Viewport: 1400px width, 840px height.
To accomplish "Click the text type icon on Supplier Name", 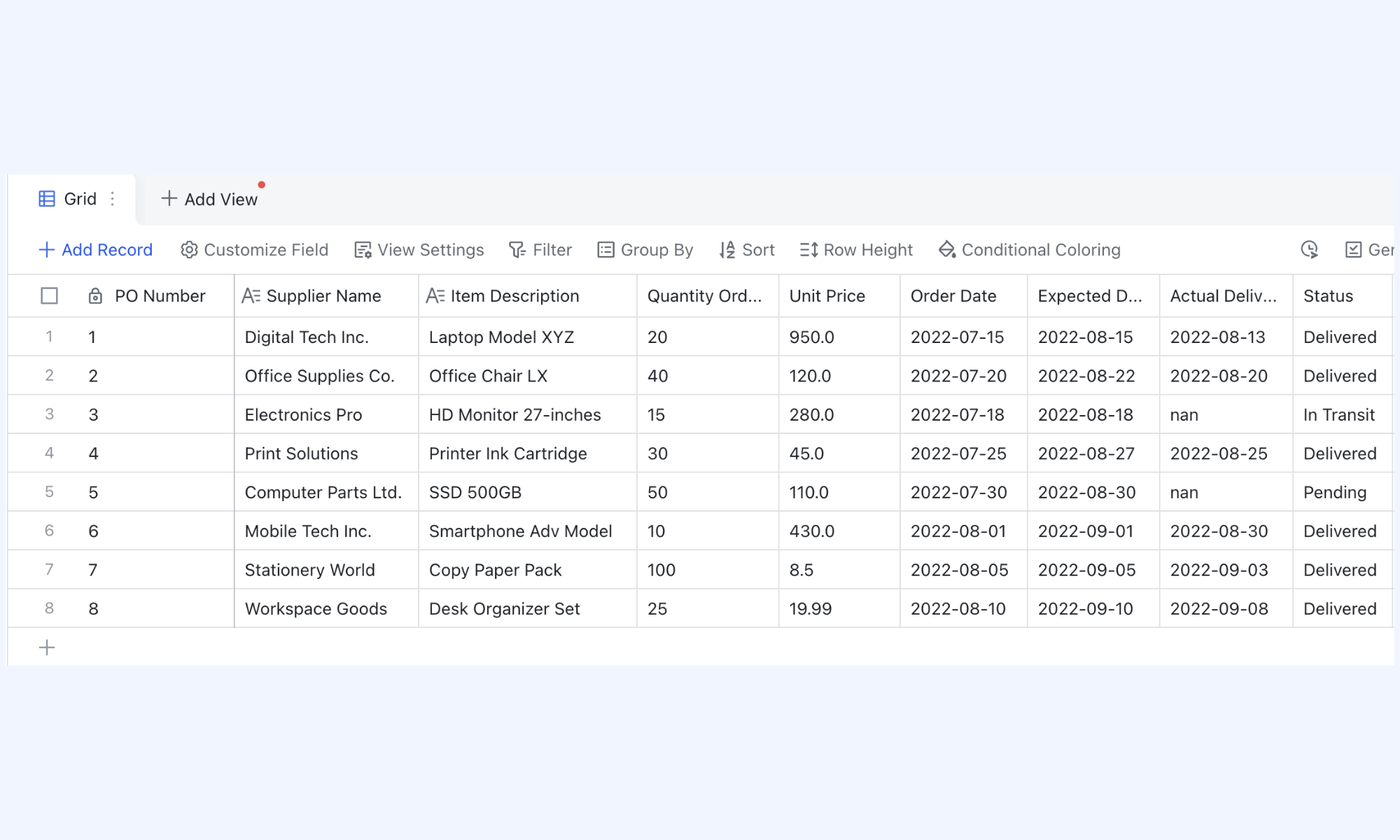I will pyautogui.click(x=251, y=296).
